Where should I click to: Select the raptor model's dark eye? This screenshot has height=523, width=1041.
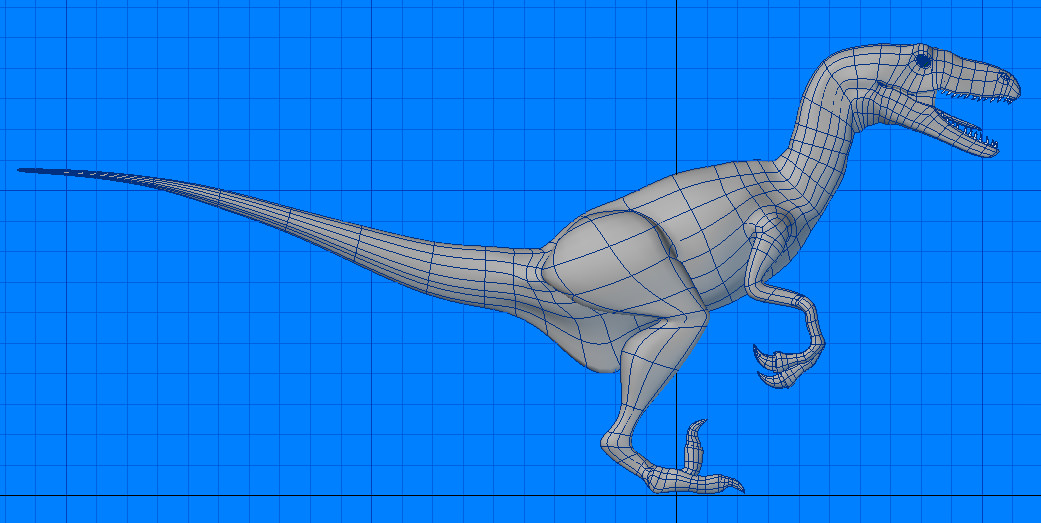(x=923, y=60)
